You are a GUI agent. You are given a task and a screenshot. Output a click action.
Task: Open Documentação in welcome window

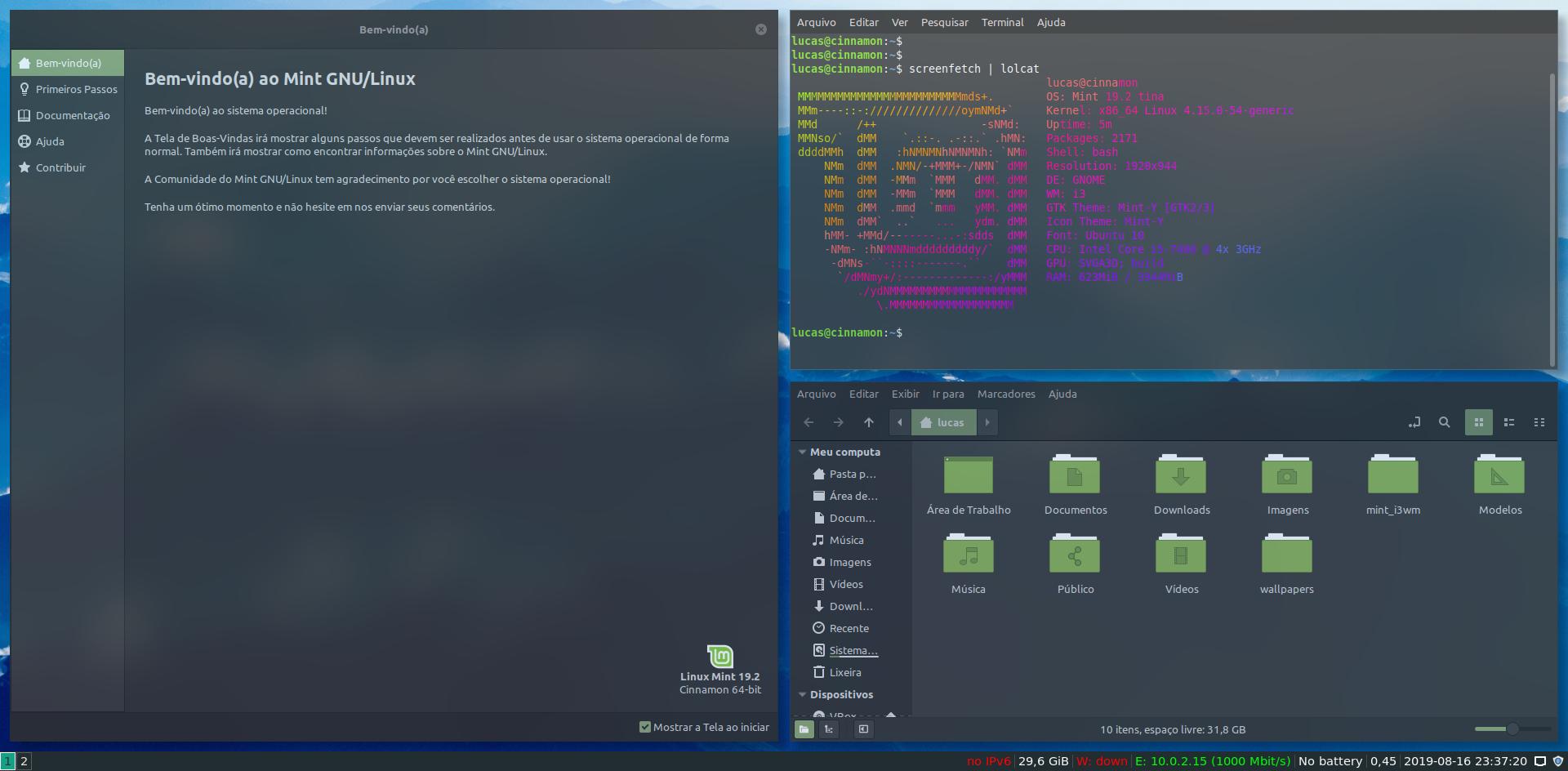68,115
